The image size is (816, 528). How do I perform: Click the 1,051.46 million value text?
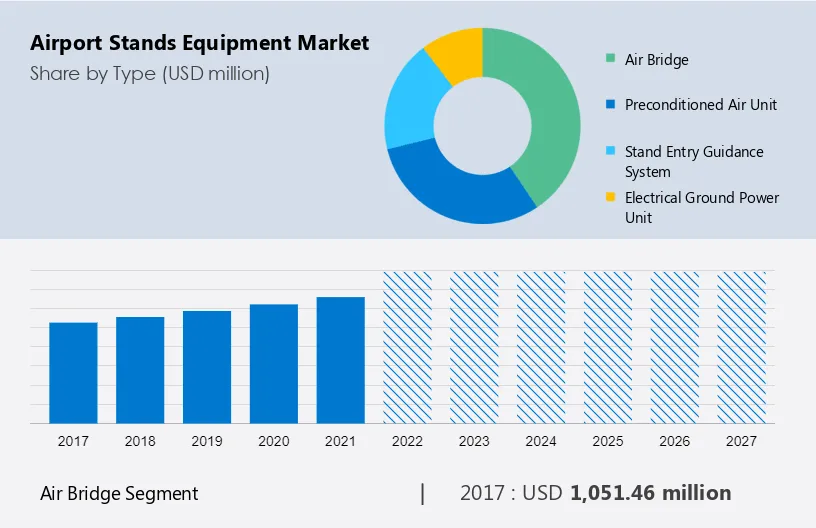tap(651, 493)
